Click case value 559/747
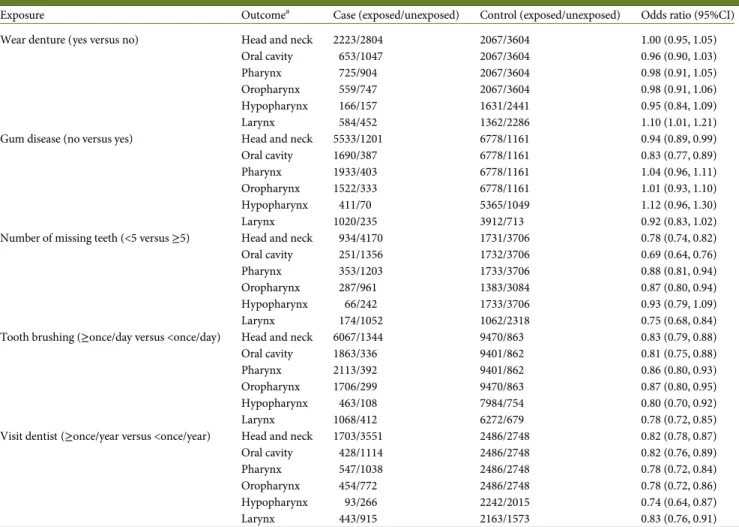Screen dimensions: 739x527 pyautogui.click(x=358, y=90)
